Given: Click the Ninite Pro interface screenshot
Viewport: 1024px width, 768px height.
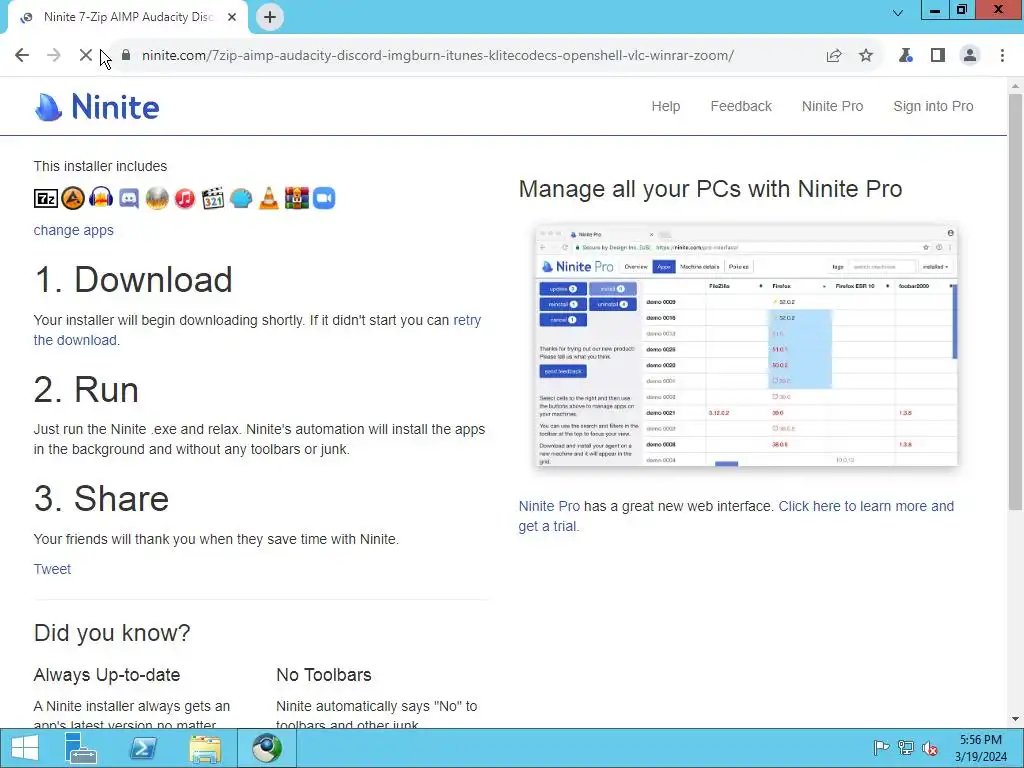Looking at the screenshot, I should [x=746, y=346].
